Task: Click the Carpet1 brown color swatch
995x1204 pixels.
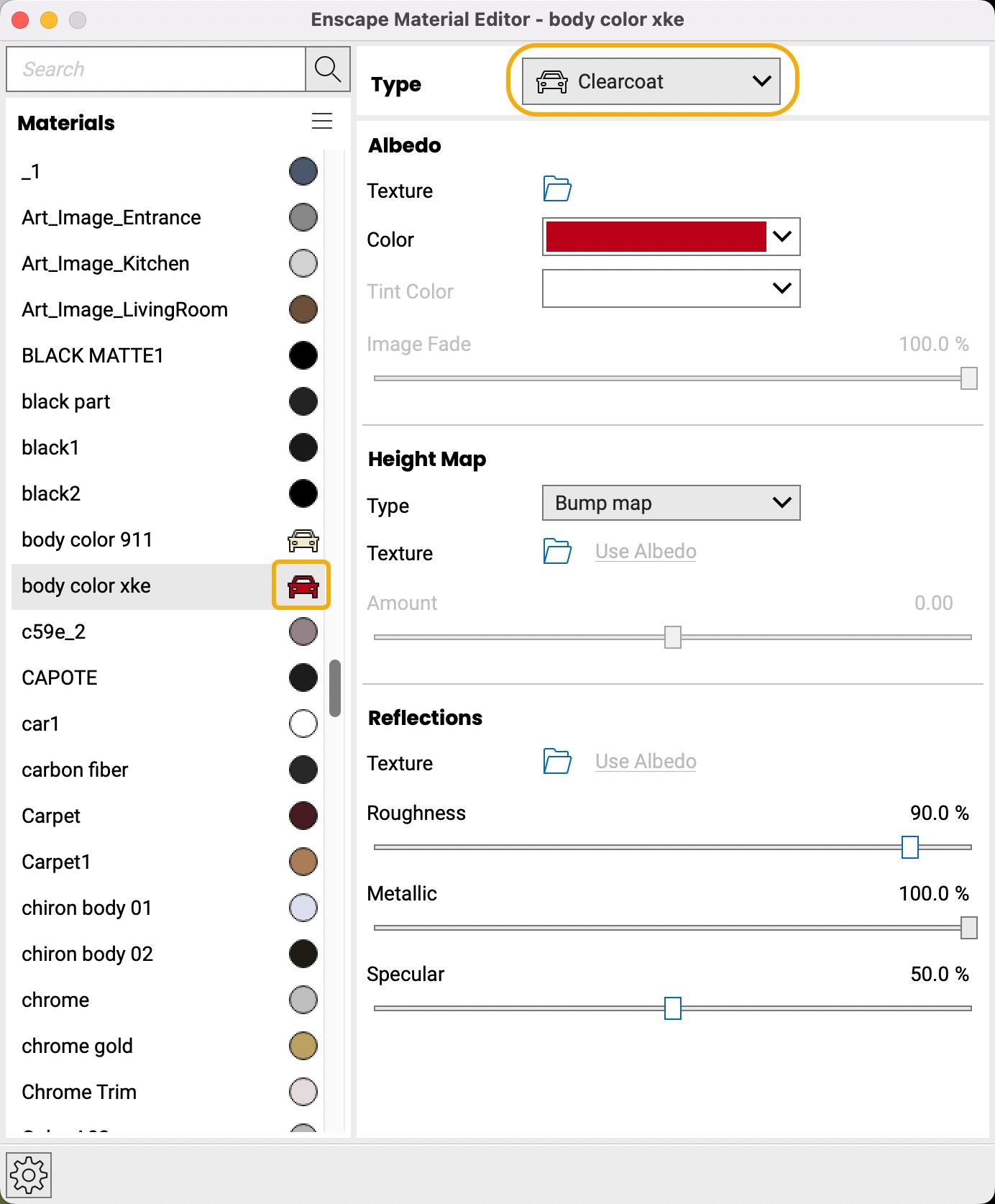Action: point(303,862)
